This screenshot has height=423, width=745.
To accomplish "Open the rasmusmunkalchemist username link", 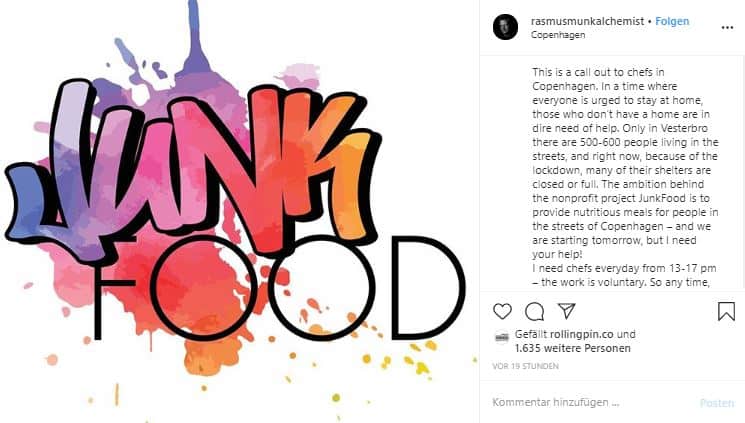I will (x=587, y=20).
